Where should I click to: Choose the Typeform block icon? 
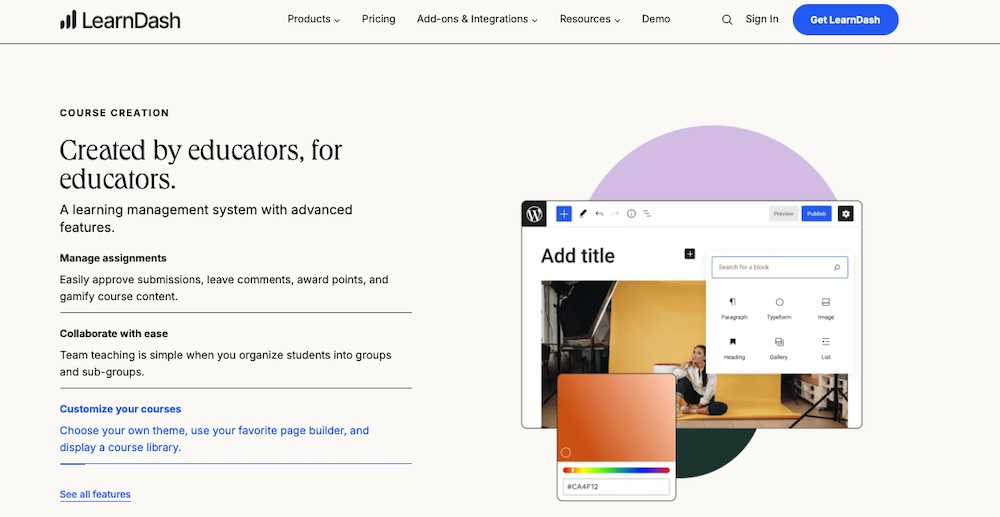[779, 302]
